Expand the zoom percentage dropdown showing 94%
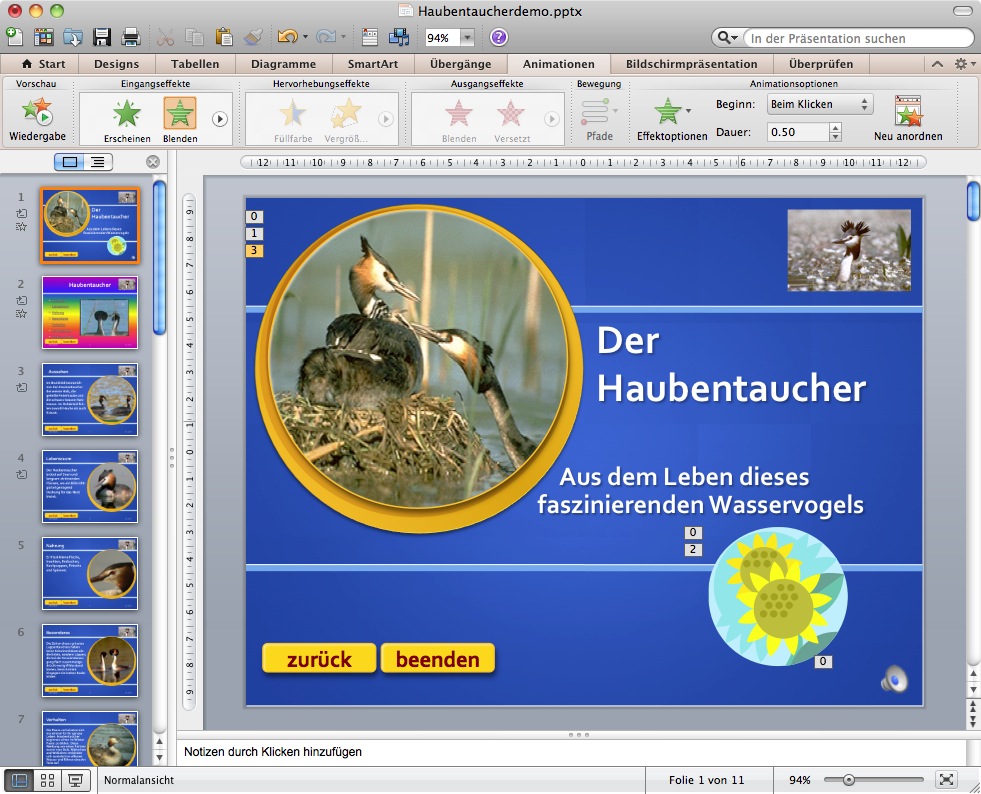The image size is (981, 794). [467, 38]
